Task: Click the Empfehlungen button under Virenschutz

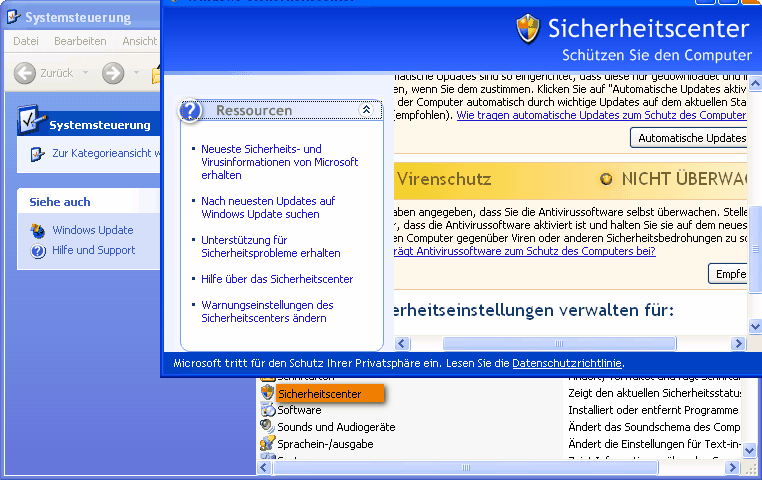Action: [x=727, y=274]
